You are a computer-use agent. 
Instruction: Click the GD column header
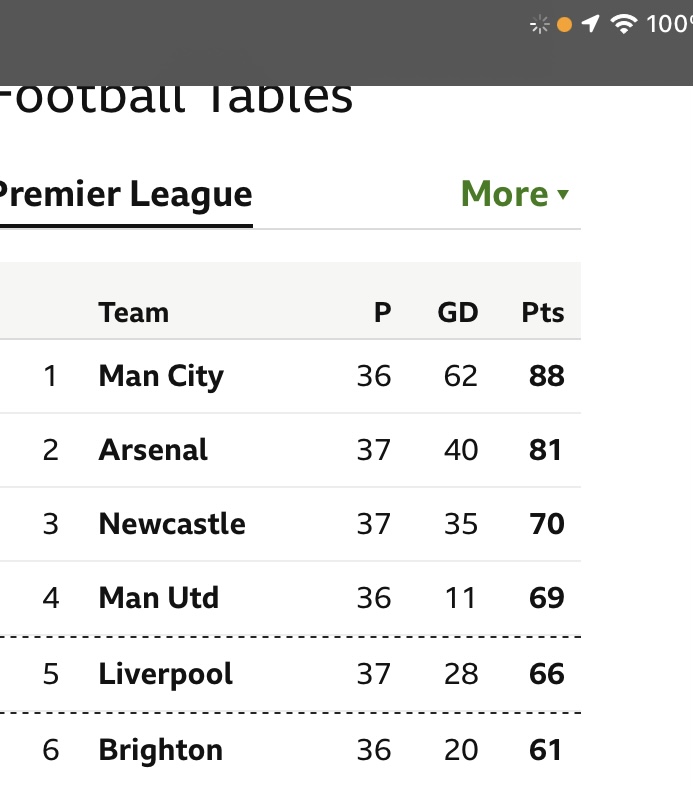click(457, 313)
